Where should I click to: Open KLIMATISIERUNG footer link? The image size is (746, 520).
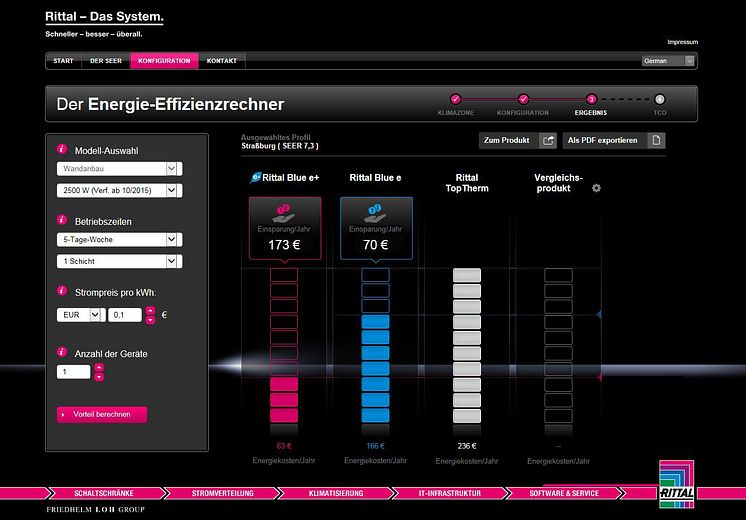click(336, 493)
